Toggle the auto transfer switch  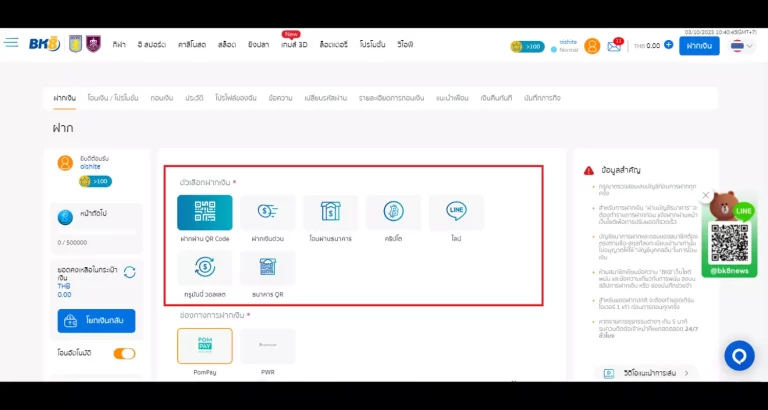coord(124,353)
